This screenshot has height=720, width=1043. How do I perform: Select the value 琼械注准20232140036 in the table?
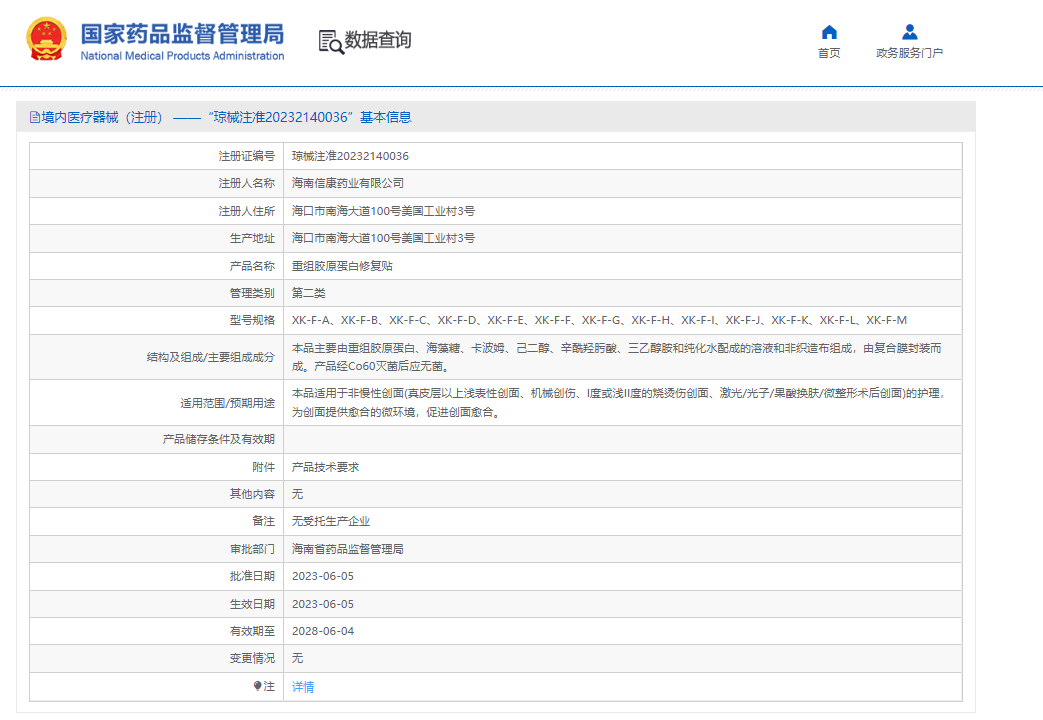pyautogui.click(x=350, y=156)
